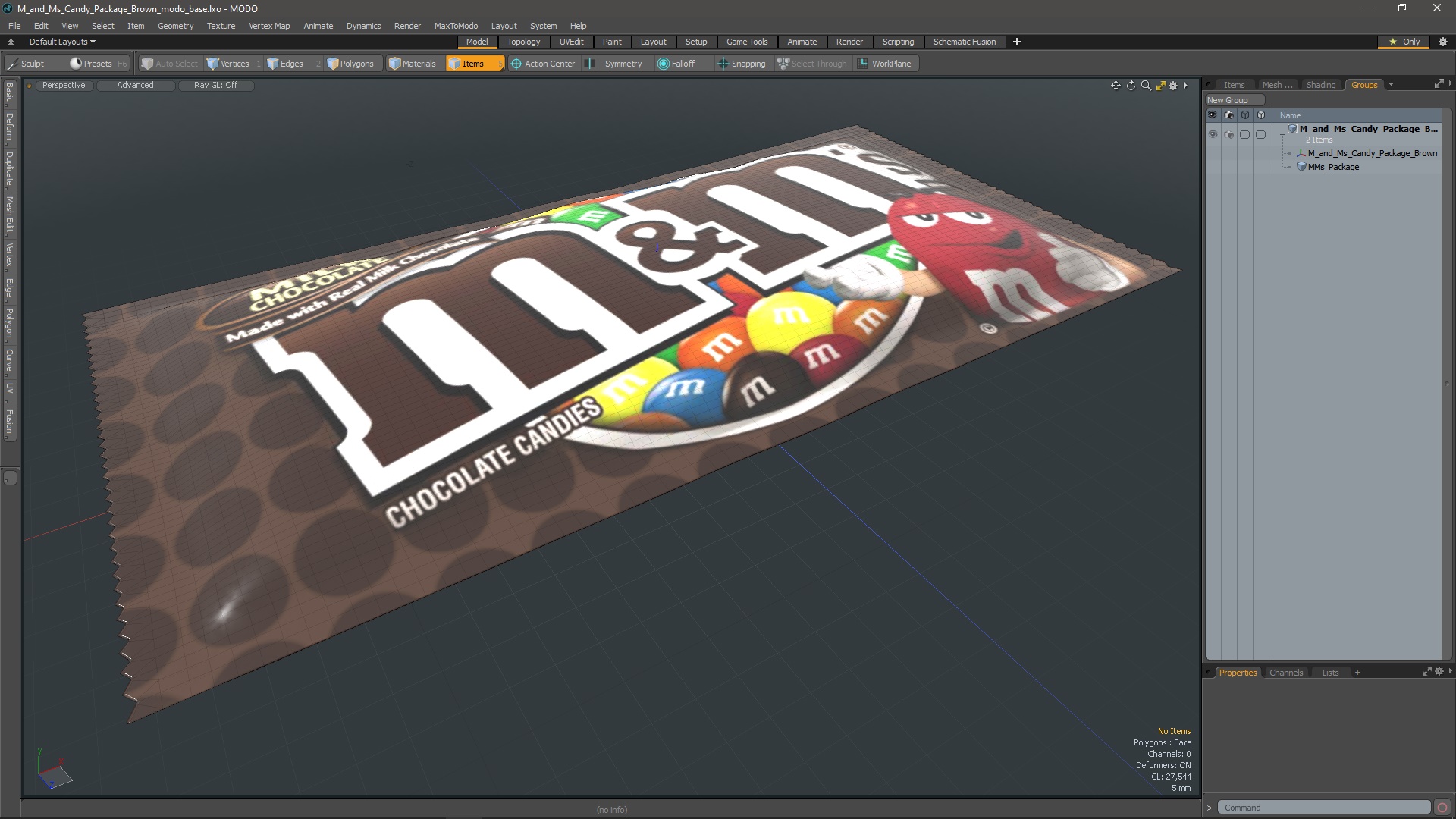Toggle render camera icon for the group row

(1228, 134)
